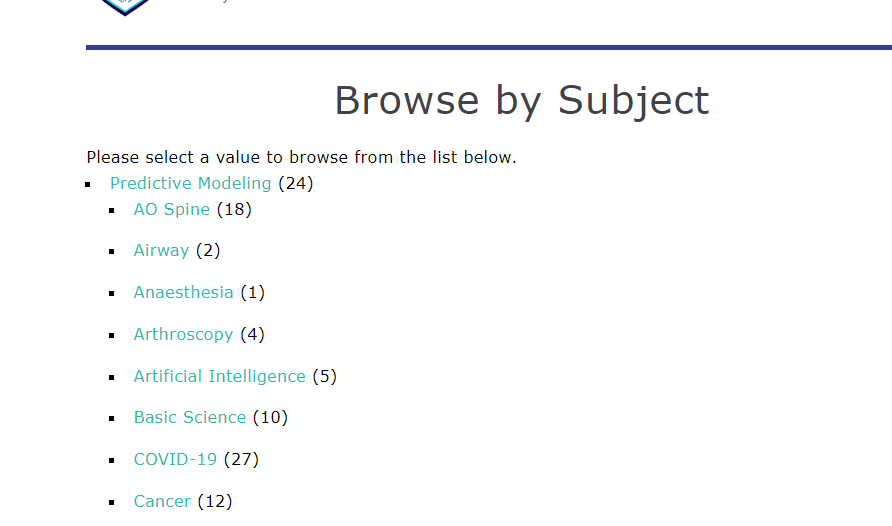This screenshot has width=892, height=526.
Task: Open the AO Spine subject link
Action: pyautogui.click(x=172, y=209)
